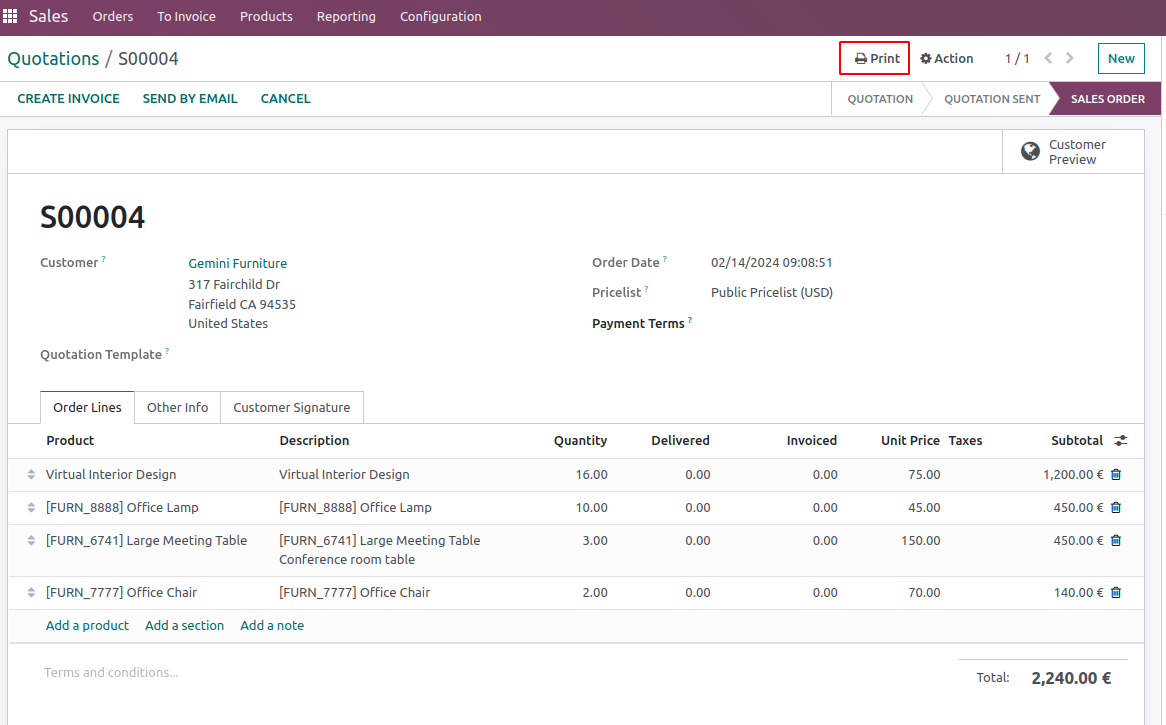The width and height of the screenshot is (1166, 725).
Task: Select the Quotation Sent status stage
Action: [991, 99]
